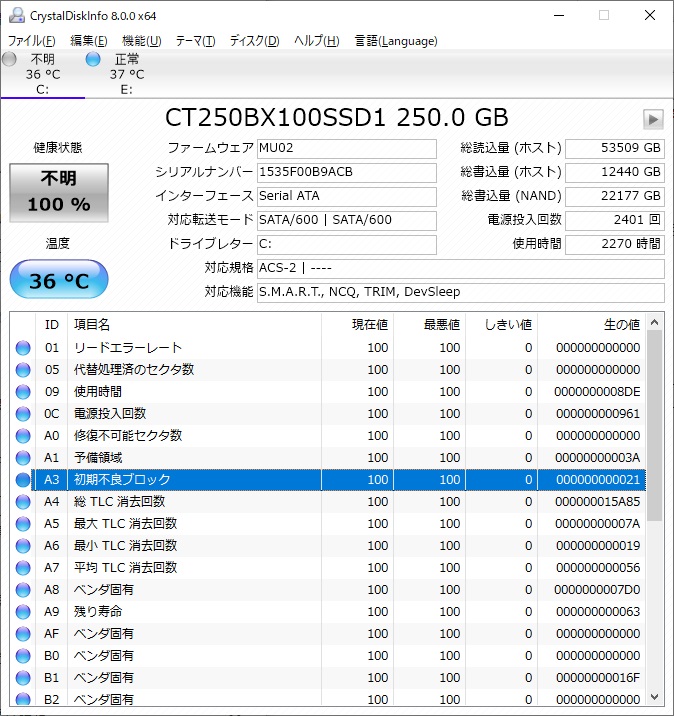Click the 現在値 column header
This screenshot has width=674, height=716.
coord(358,325)
